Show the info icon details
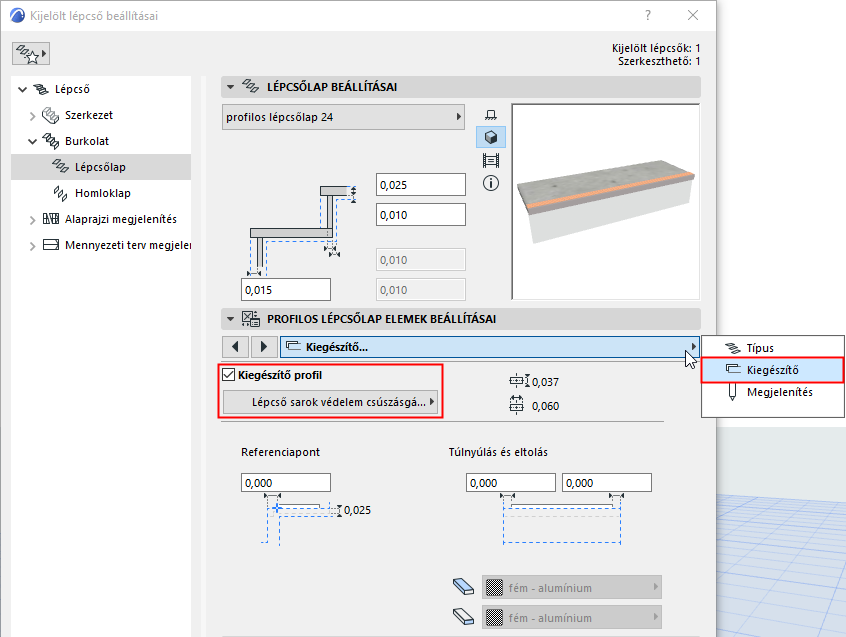The height and width of the screenshot is (637, 846). coord(490,183)
